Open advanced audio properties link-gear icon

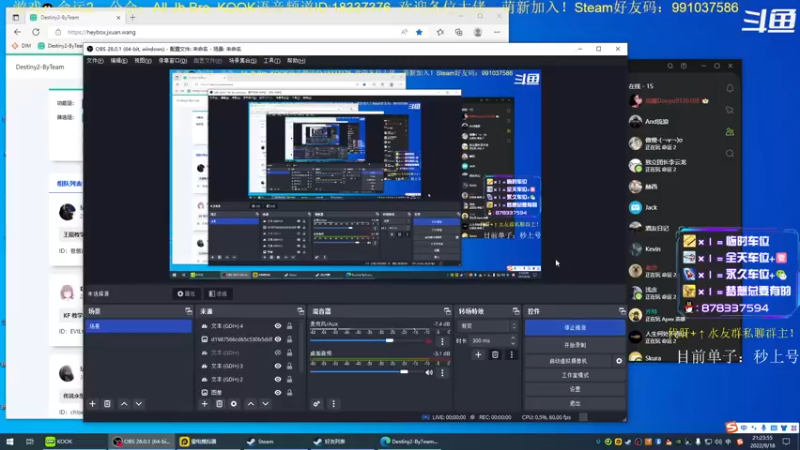click(316, 404)
